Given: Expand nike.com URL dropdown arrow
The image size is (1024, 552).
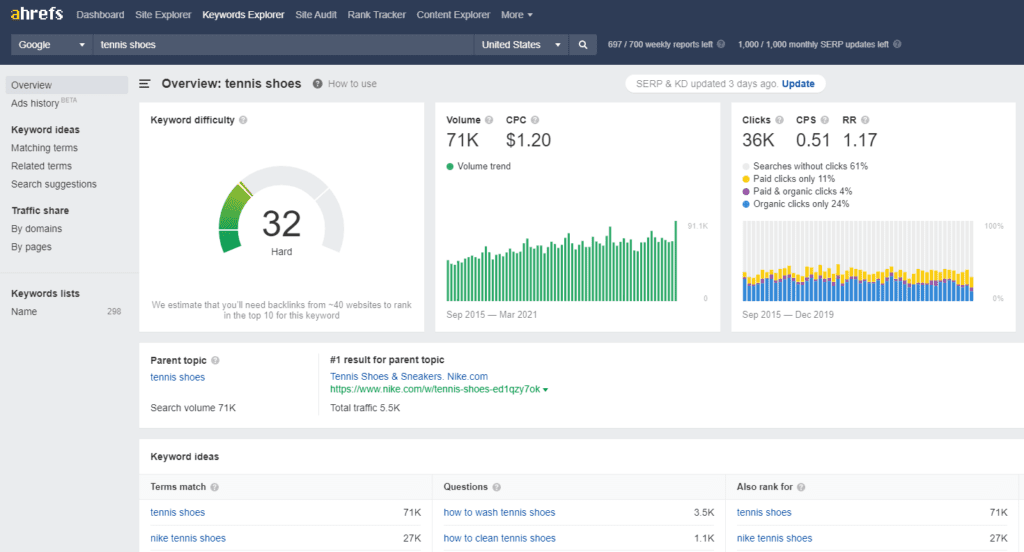Looking at the screenshot, I should 545,390.
